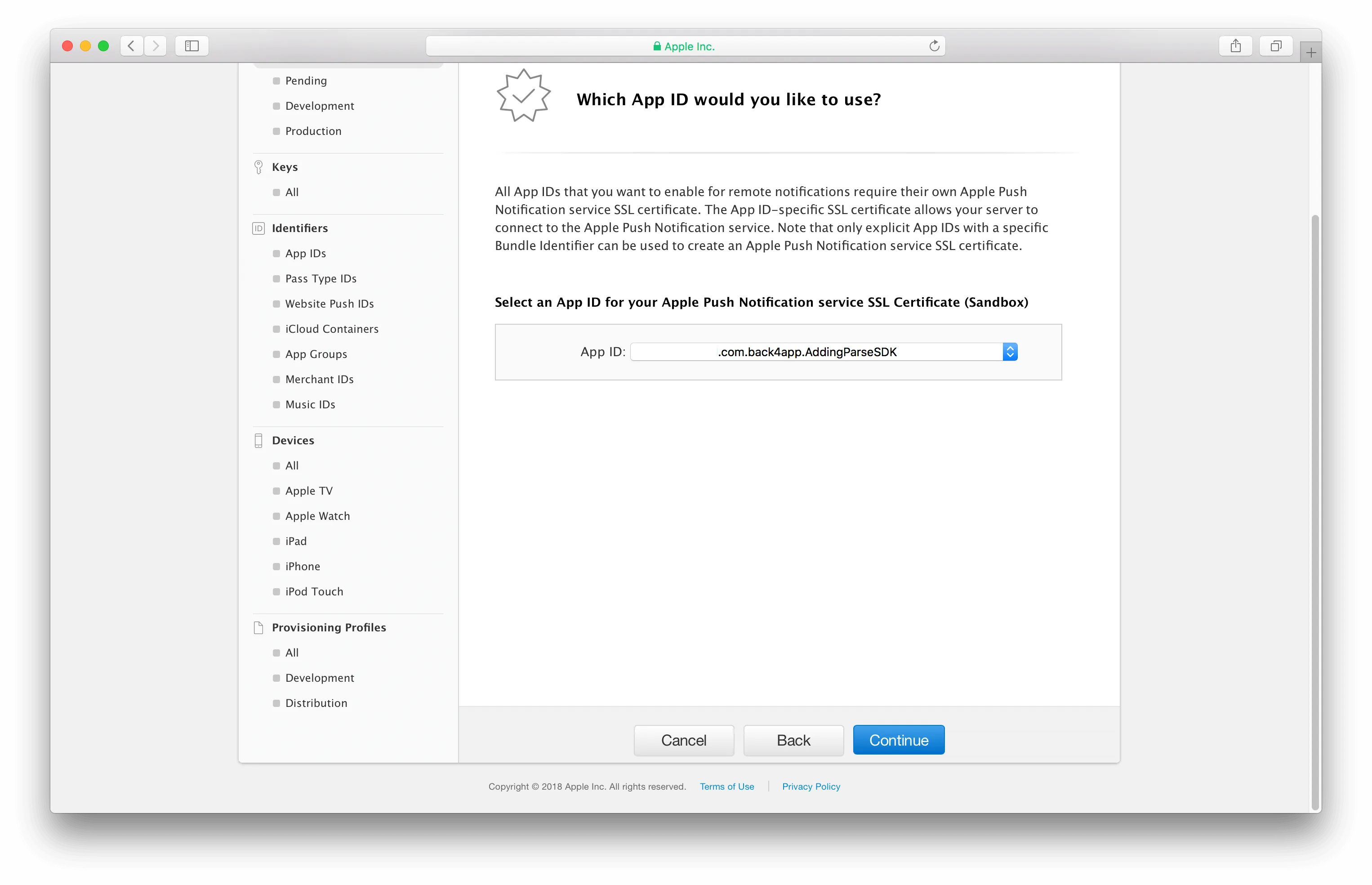Click the Cancel button
The width and height of the screenshot is (1372, 885).
683,740
